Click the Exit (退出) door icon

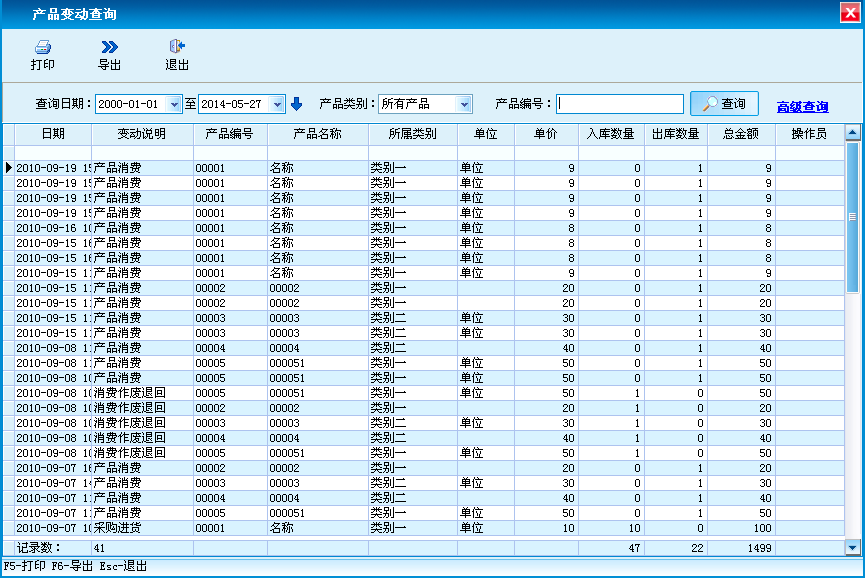point(177,47)
